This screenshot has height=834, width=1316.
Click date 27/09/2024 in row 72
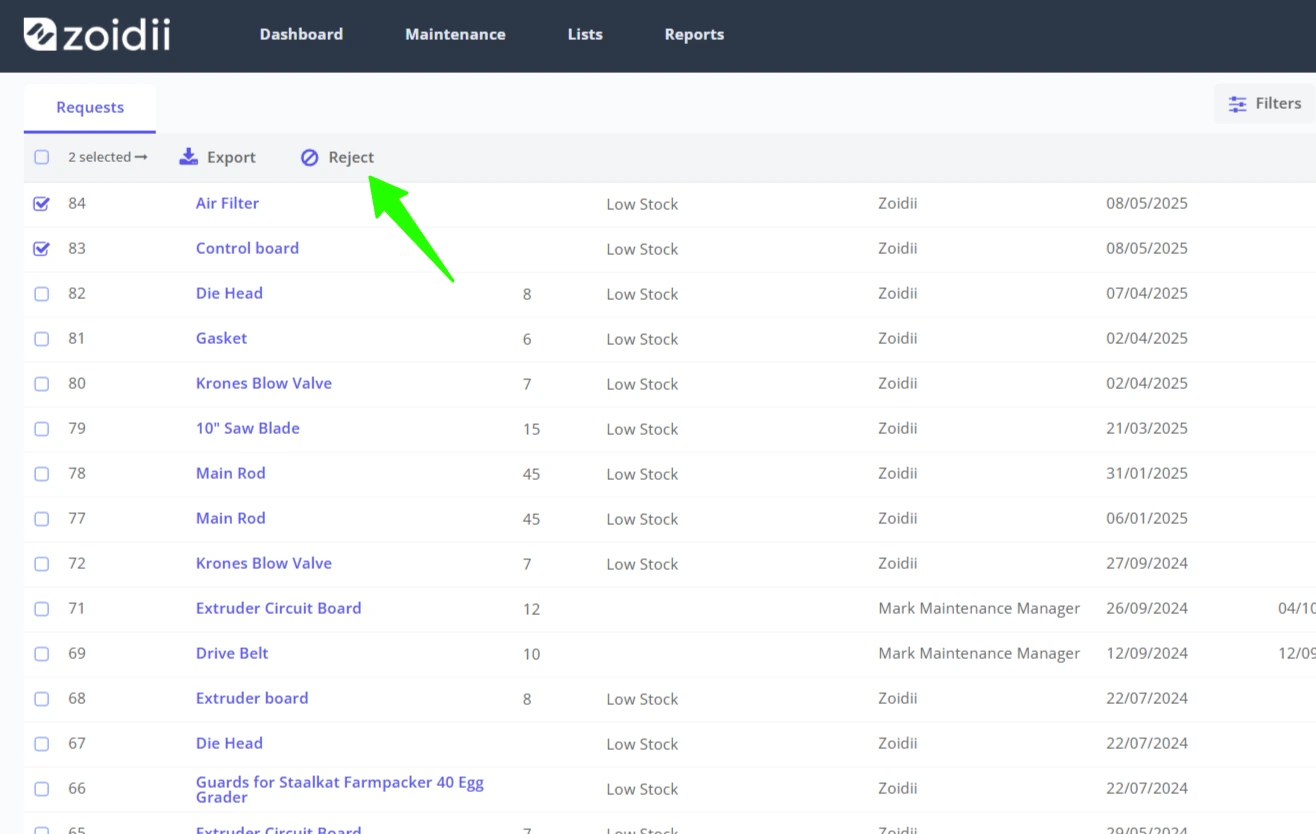(x=1147, y=564)
